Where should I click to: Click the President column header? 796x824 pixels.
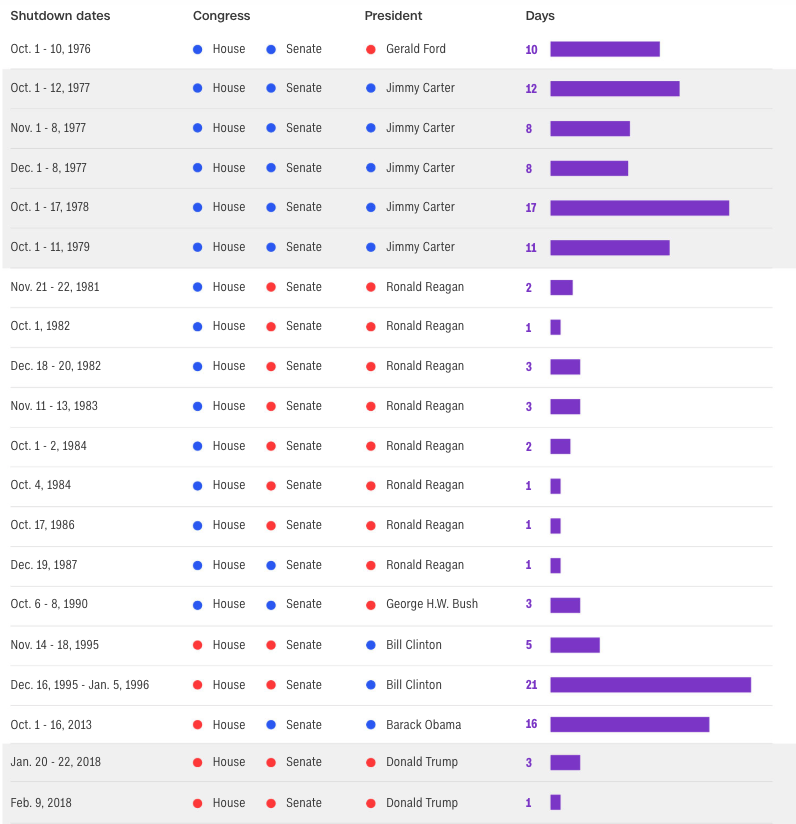[393, 16]
